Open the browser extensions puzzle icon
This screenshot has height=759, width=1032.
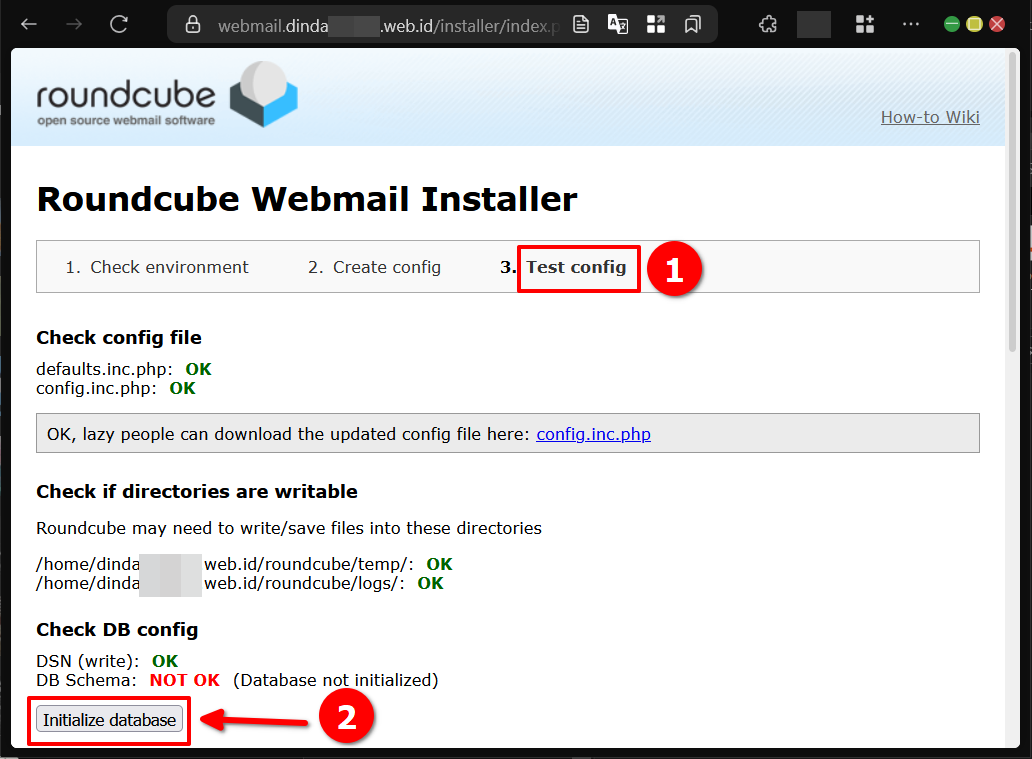(768, 24)
